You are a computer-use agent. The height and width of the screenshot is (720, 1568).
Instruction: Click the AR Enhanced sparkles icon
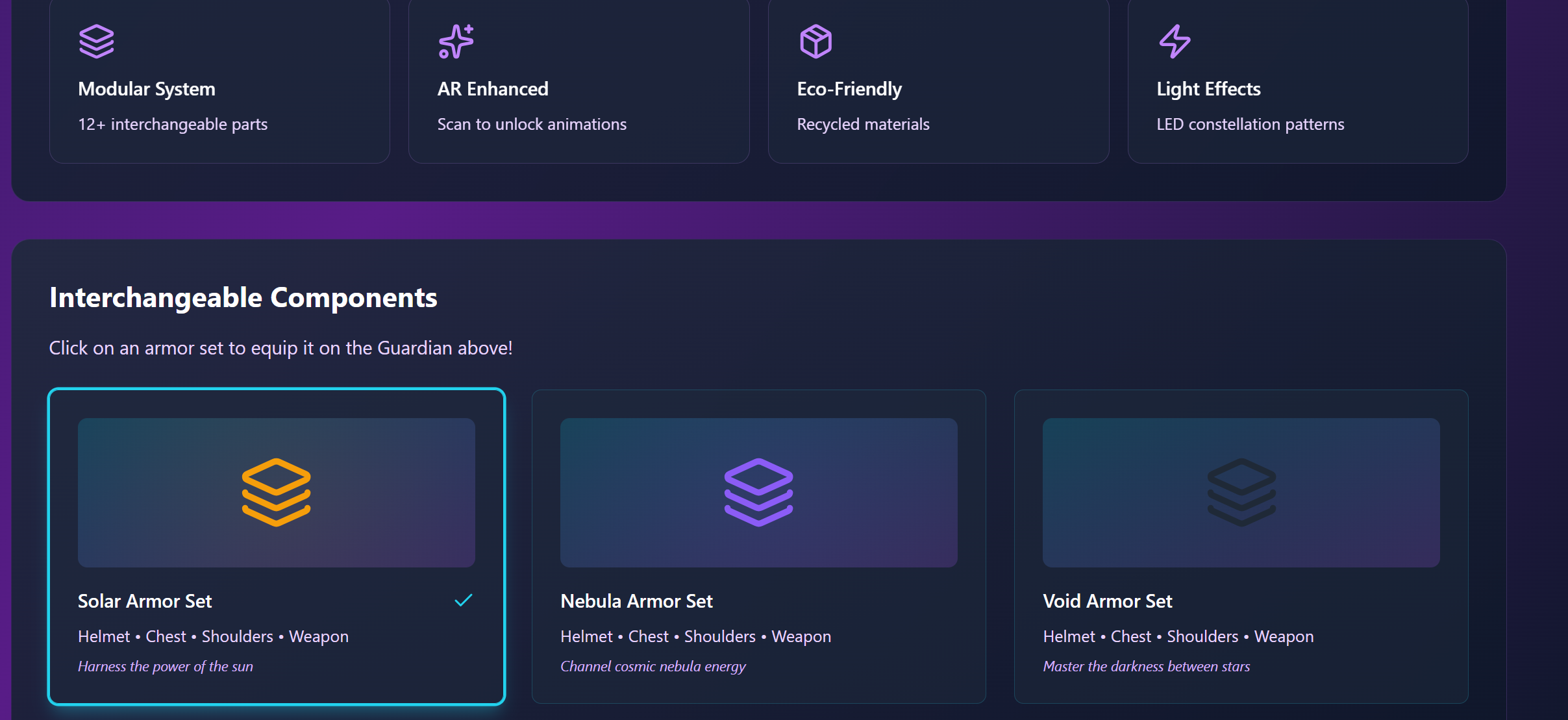[x=456, y=42]
